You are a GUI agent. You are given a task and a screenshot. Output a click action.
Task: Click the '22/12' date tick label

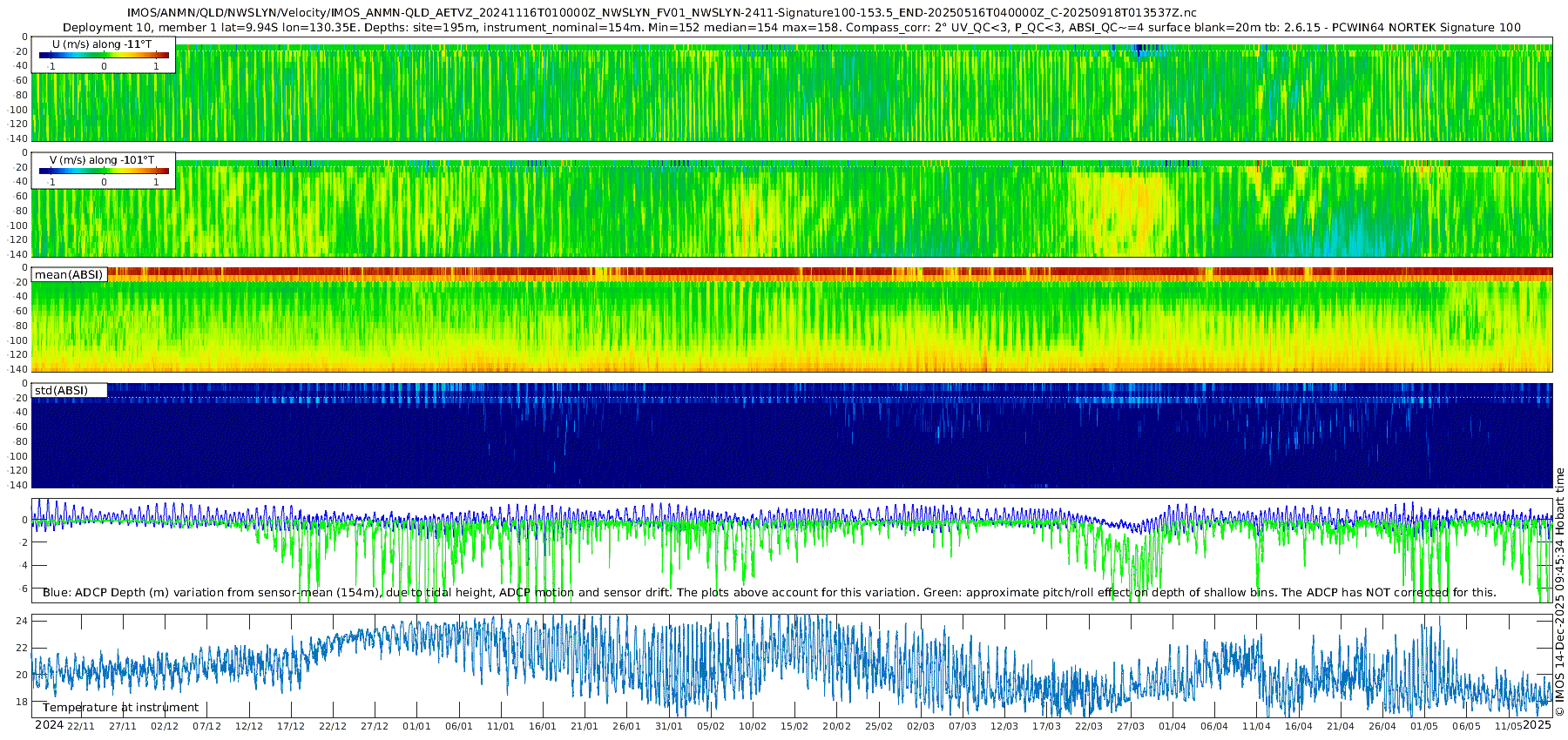pyautogui.click(x=333, y=726)
